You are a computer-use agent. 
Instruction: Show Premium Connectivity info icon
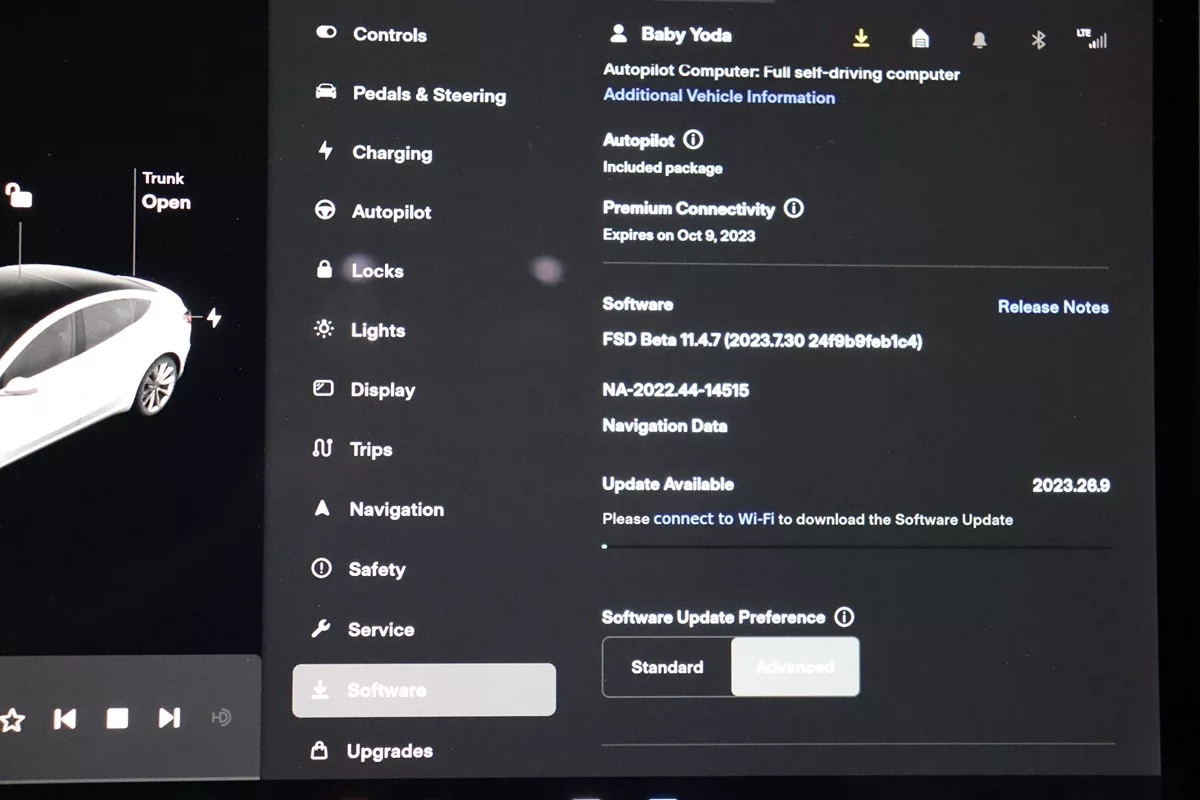(794, 208)
